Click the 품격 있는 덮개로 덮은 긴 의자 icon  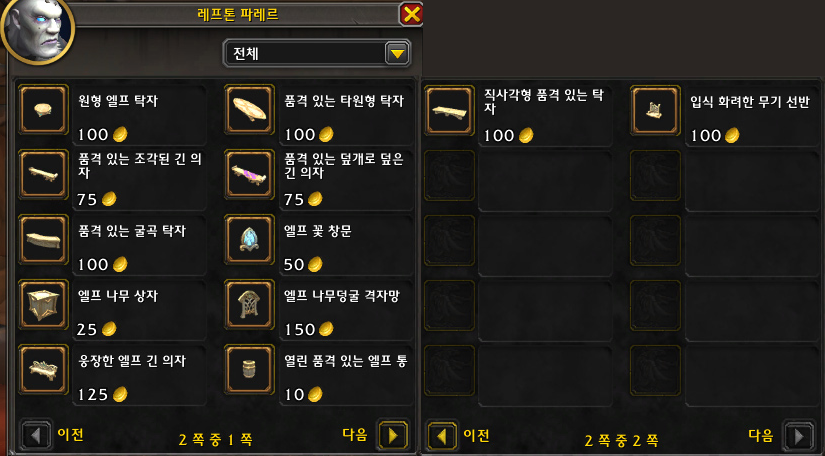[x=249, y=175]
